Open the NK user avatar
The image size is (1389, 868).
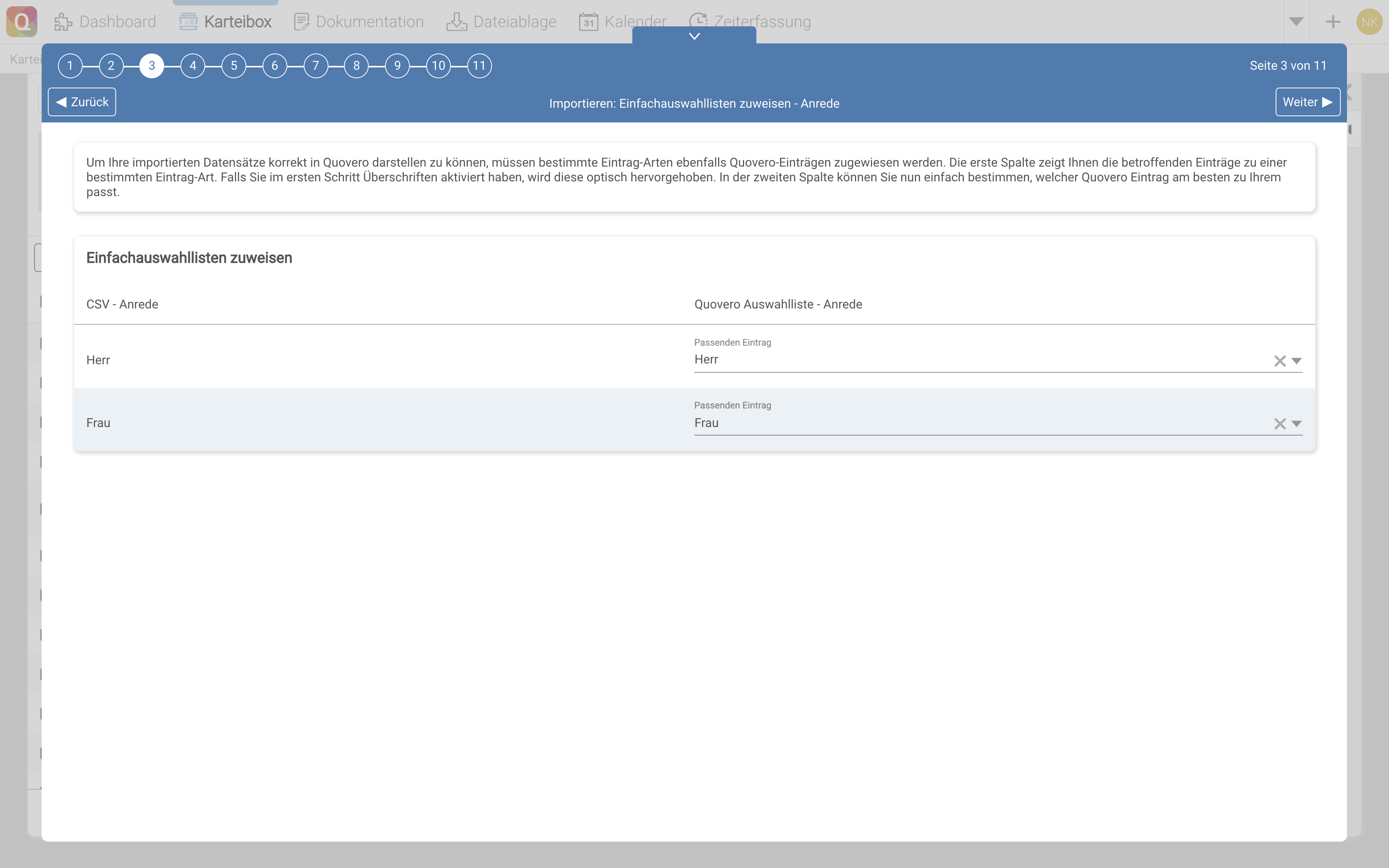[1369, 22]
